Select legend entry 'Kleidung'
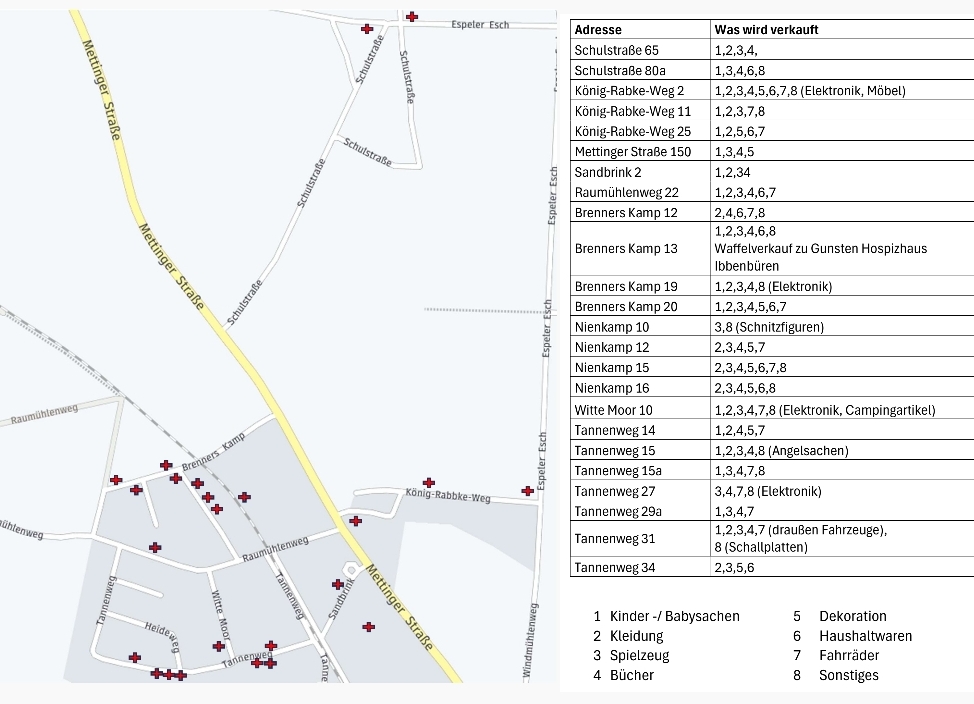This screenshot has width=974, height=704. point(637,636)
